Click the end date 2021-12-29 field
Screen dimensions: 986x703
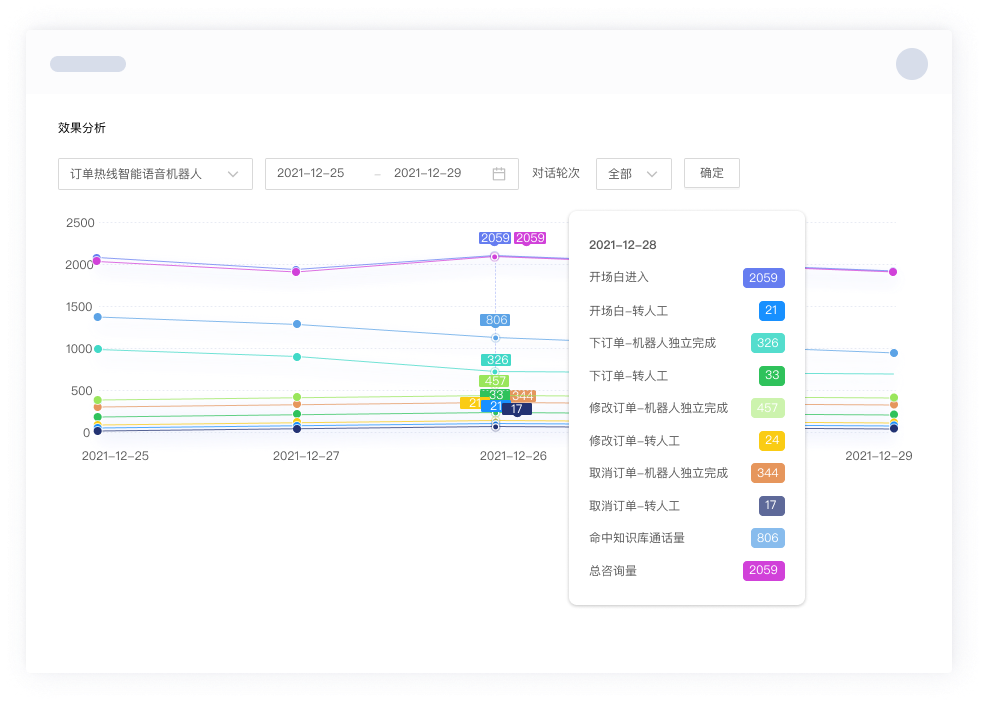click(x=427, y=174)
